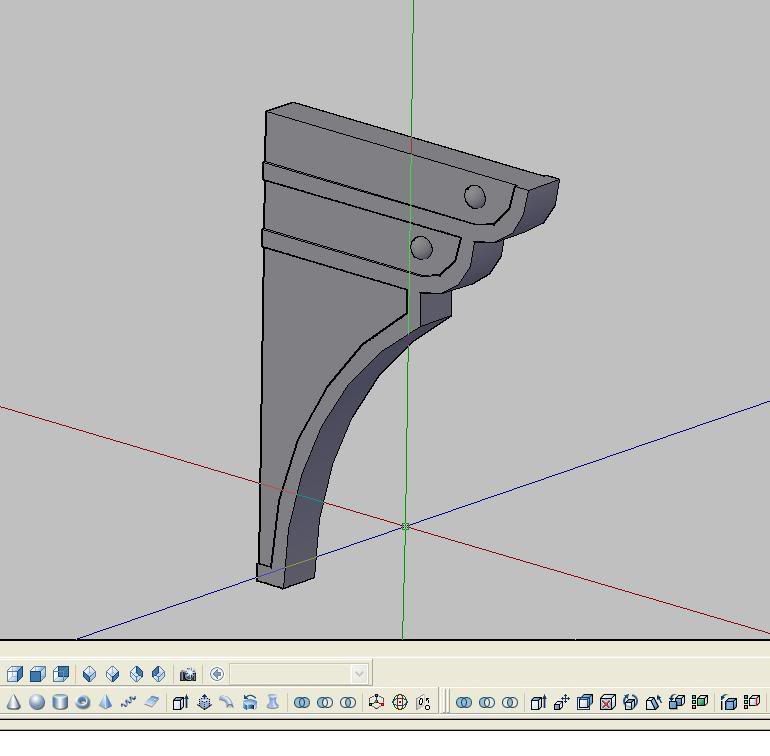Open the Create Camera tool
The width and height of the screenshot is (770, 756).
point(187,674)
